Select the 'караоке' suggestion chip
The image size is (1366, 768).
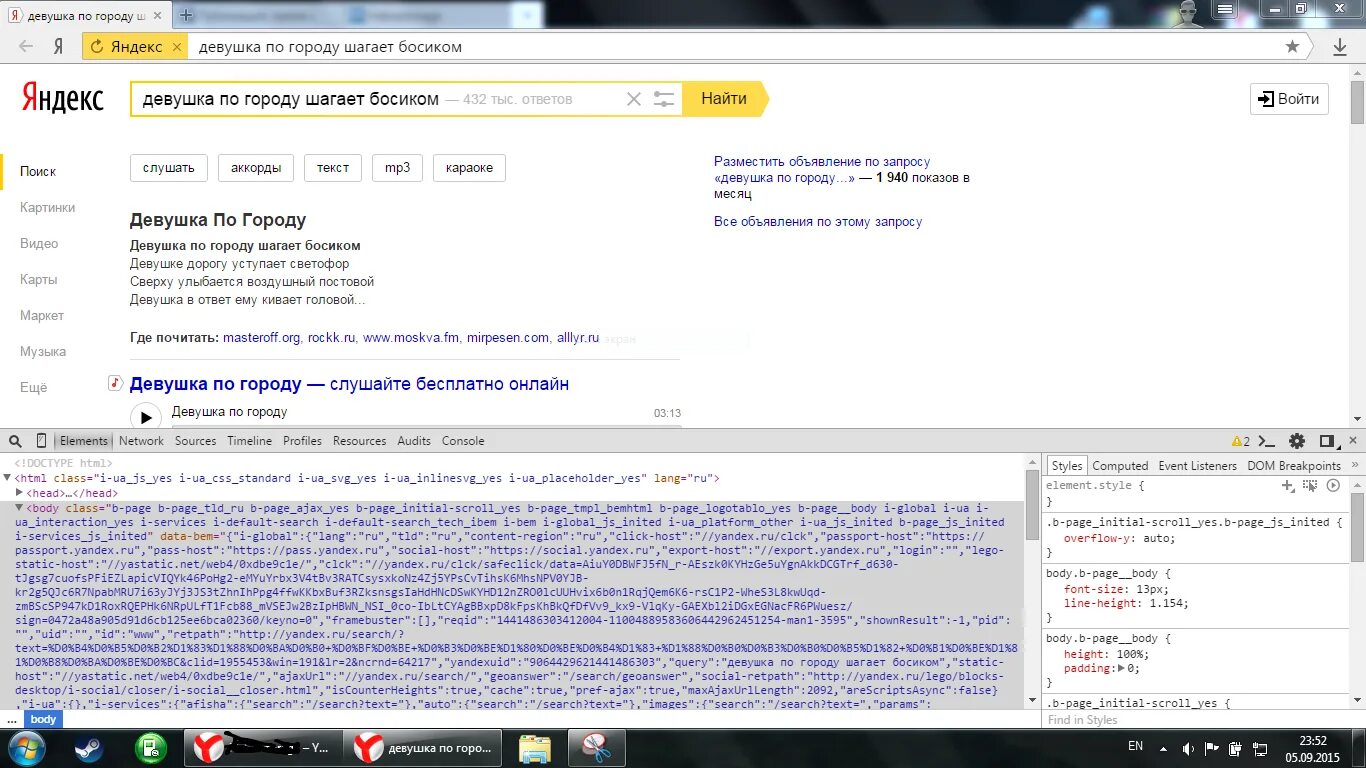point(469,168)
